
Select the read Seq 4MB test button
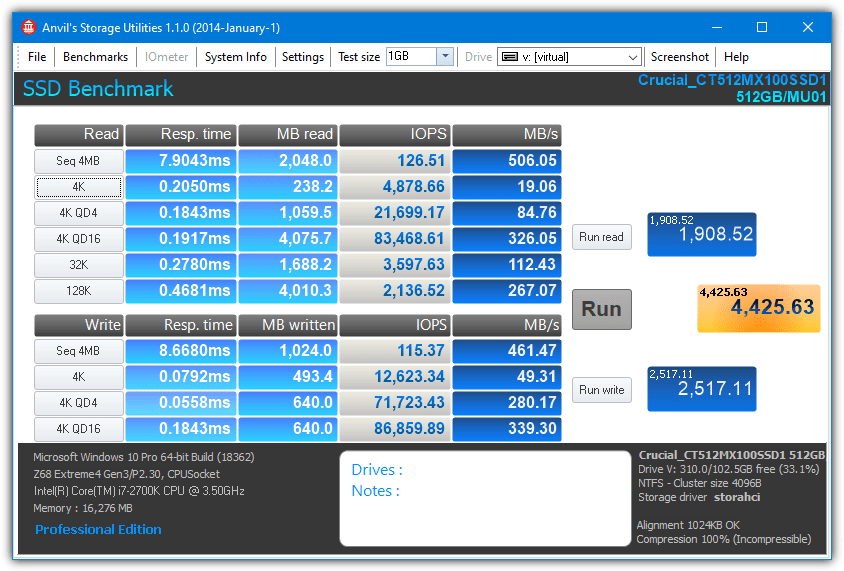[x=79, y=161]
